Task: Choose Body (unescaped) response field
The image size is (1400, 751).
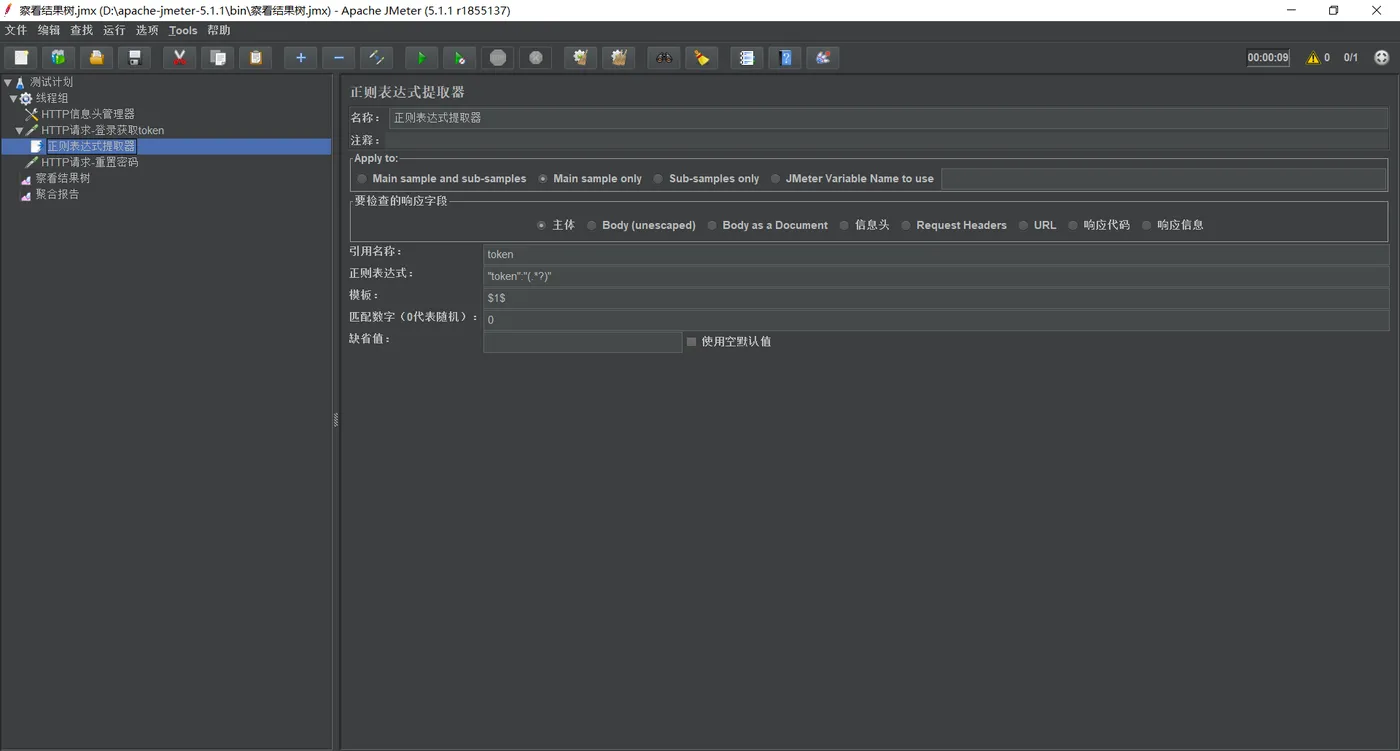Action: 641,225
